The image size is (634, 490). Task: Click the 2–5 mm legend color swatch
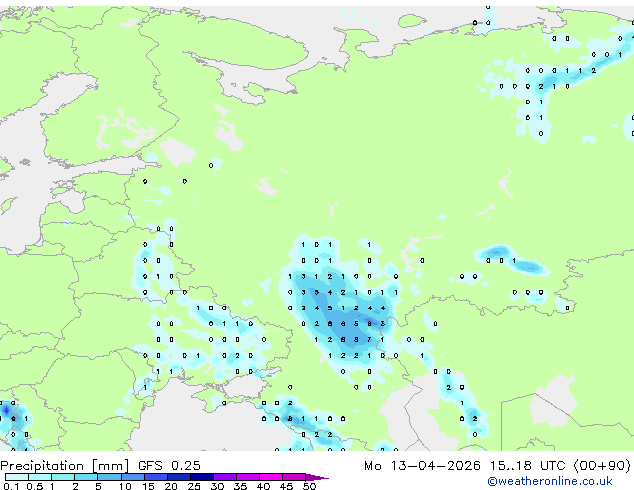pyautogui.click(x=87, y=477)
